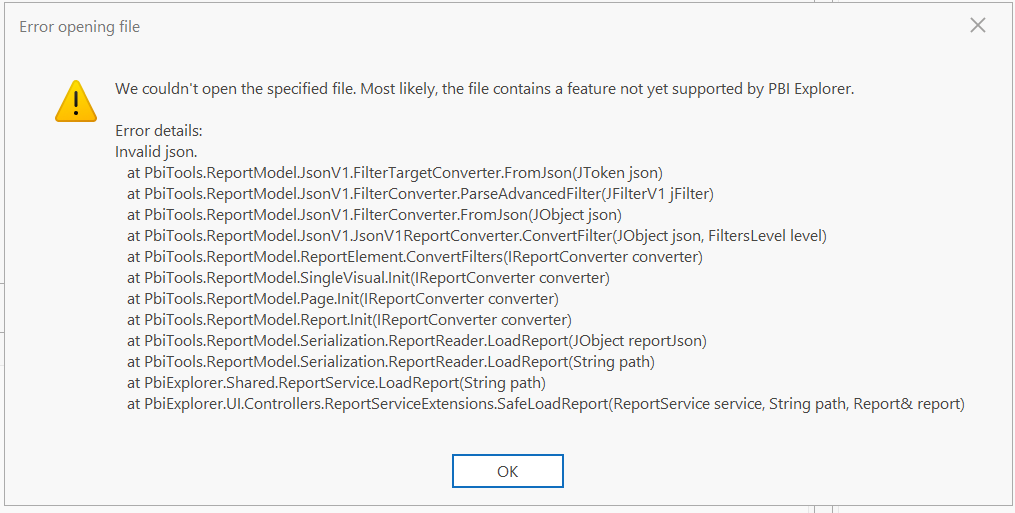Click the yellow warning triangle icon
Image resolution: width=1015 pixels, height=513 pixels.
[76, 101]
